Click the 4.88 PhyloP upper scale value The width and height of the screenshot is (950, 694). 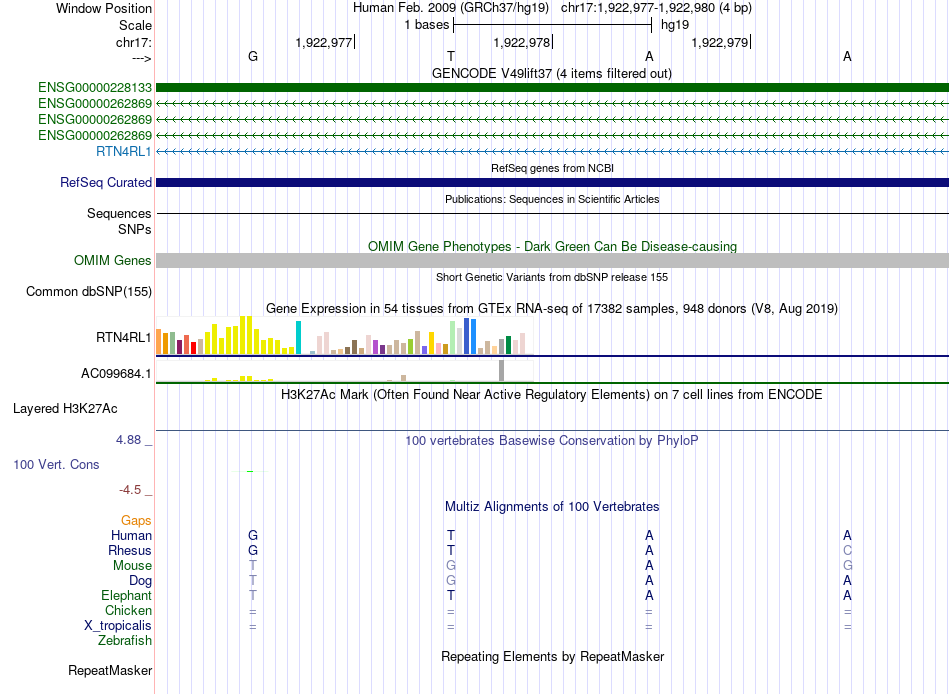[128, 440]
